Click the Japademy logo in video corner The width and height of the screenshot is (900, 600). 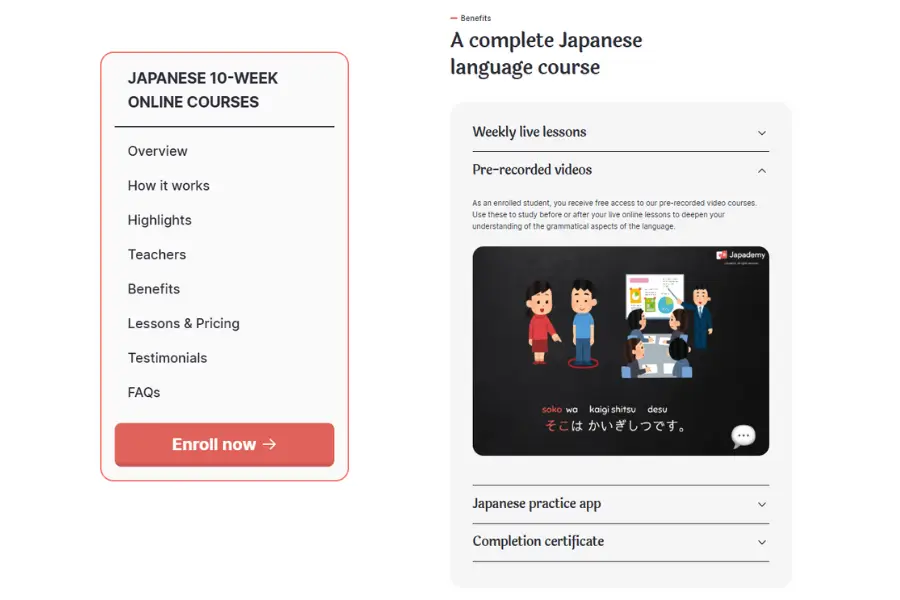click(740, 255)
